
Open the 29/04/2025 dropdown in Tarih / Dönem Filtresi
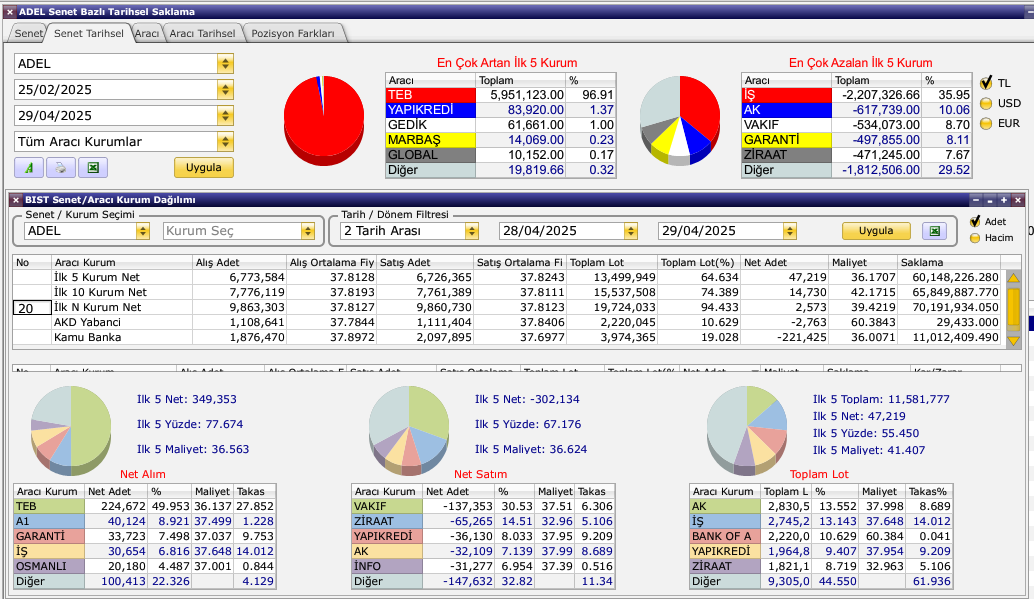789,231
